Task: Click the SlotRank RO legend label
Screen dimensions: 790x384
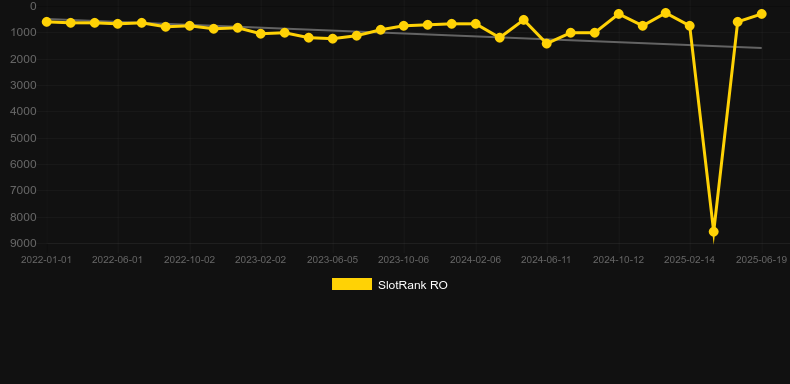Action: [x=413, y=285]
